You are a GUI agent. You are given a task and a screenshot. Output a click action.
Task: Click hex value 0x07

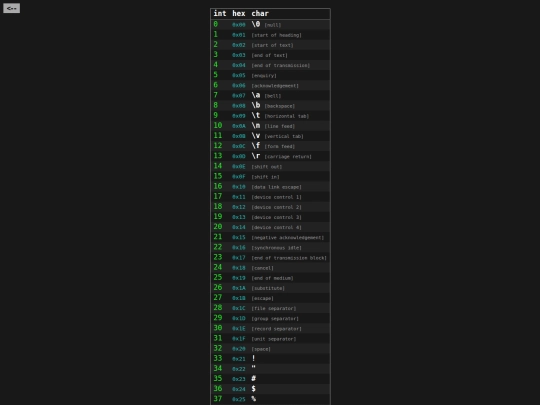click(x=239, y=96)
